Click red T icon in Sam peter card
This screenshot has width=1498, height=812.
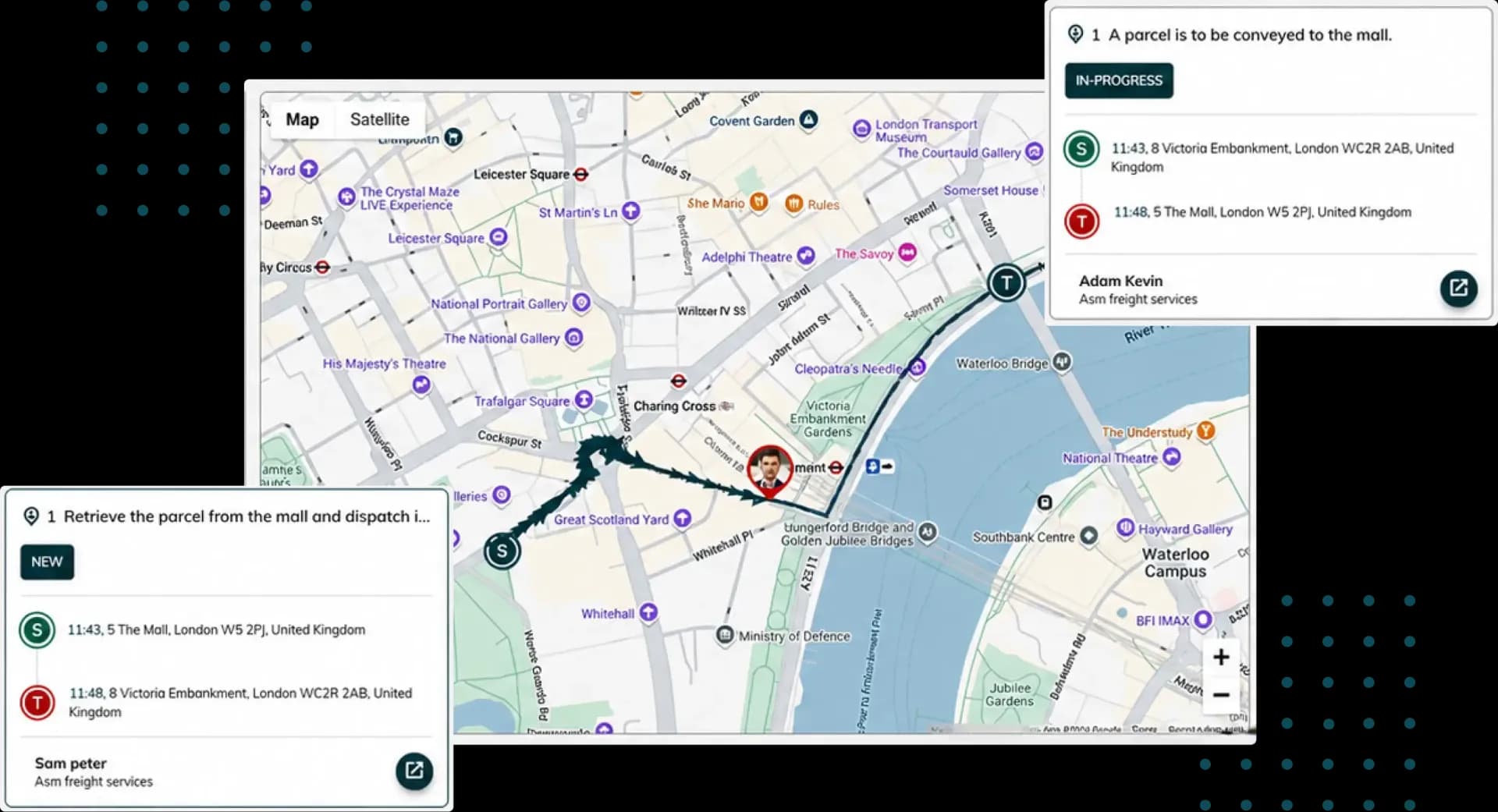pos(37,702)
